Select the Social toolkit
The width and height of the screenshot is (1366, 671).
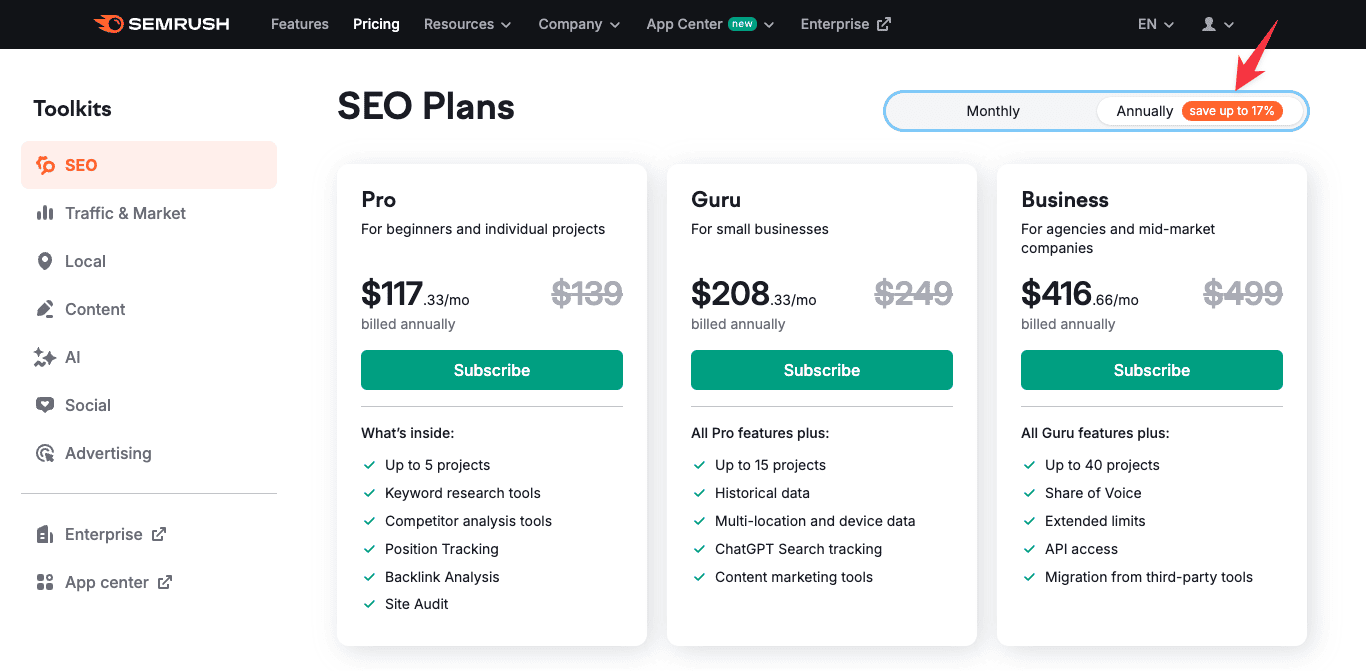coord(149,405)
